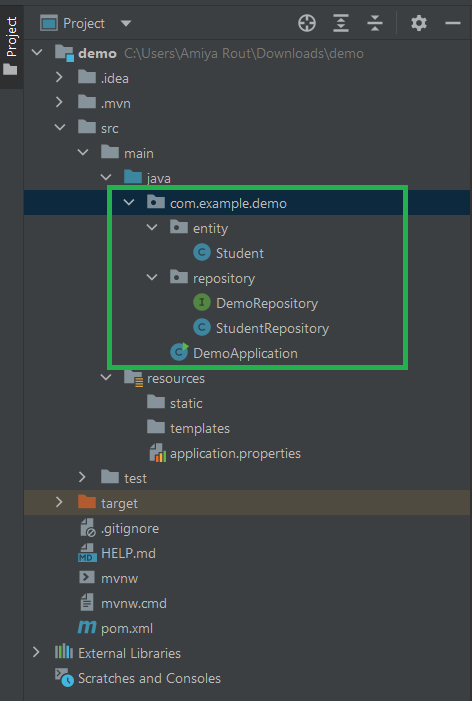This screenshot has width=472, height=701.
Task: Open the Project view dropdown arrow
Action: pyautogui.click(x=126, y=23)
